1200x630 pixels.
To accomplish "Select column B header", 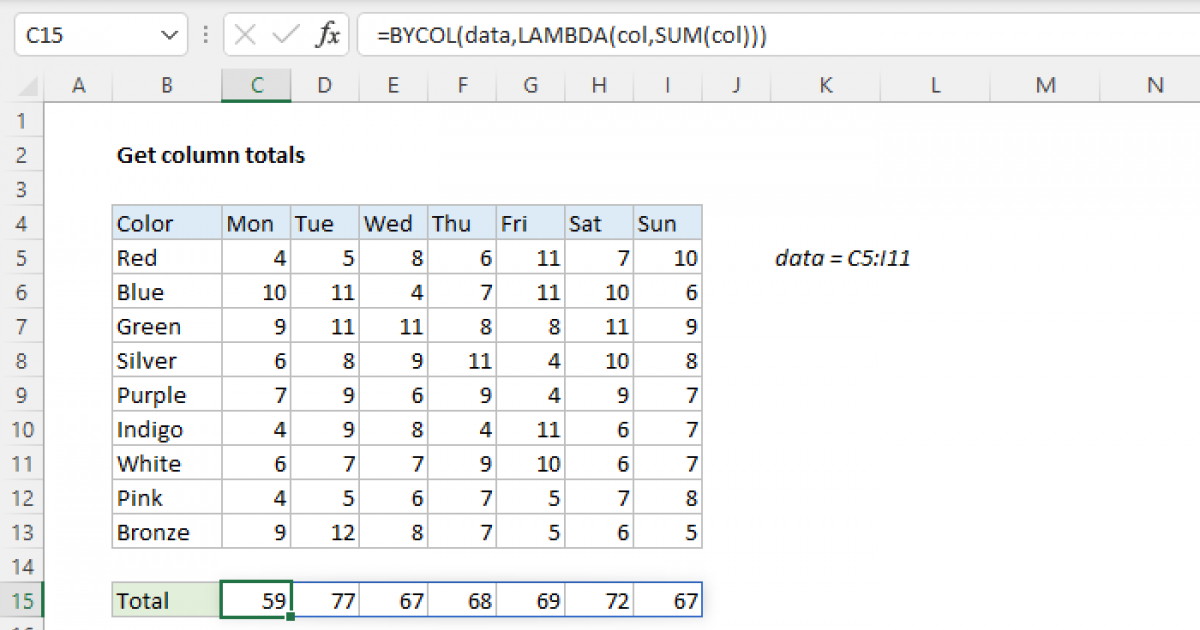I will pyautogui.click(x=166, y=87).
